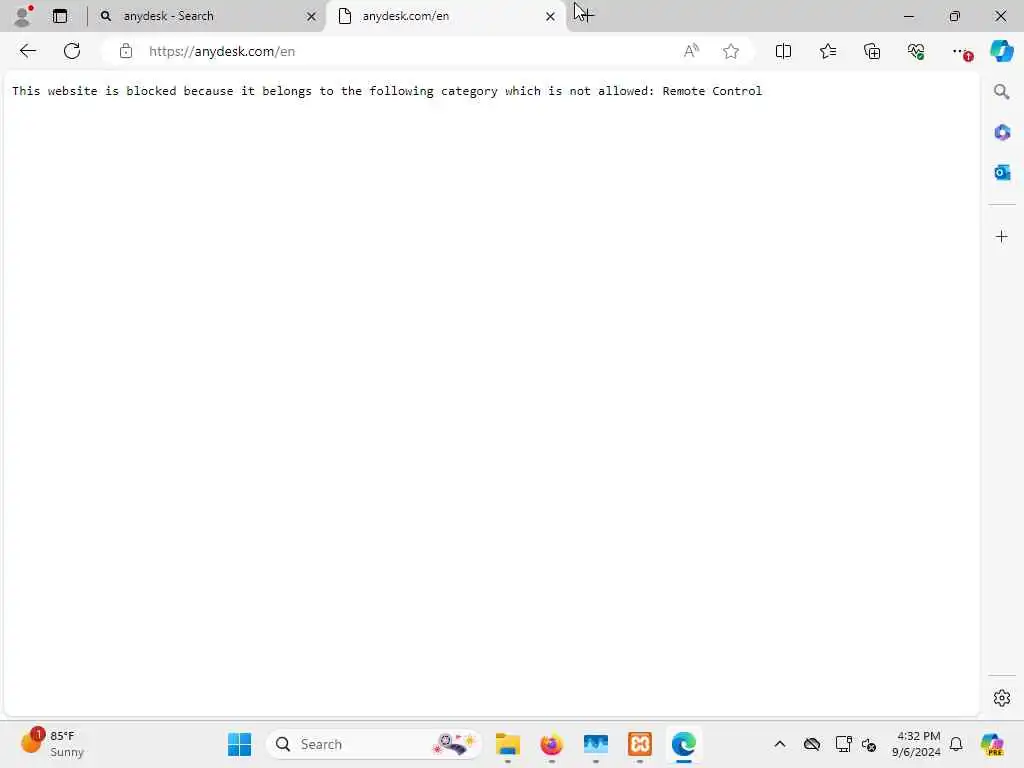Open the Windows Start menu

coord(240,744)
